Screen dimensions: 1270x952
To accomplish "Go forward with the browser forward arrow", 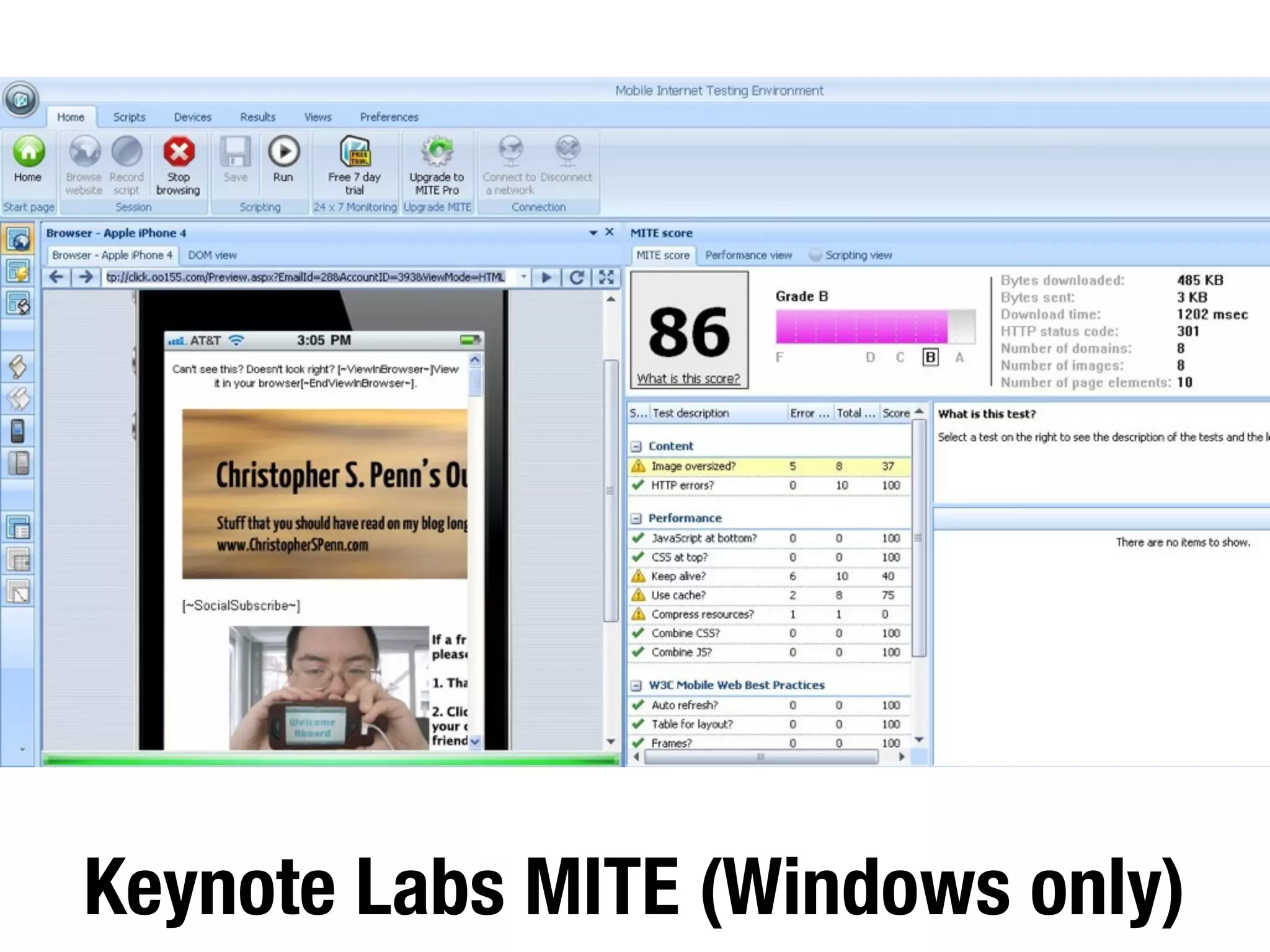I will [86, 277].
